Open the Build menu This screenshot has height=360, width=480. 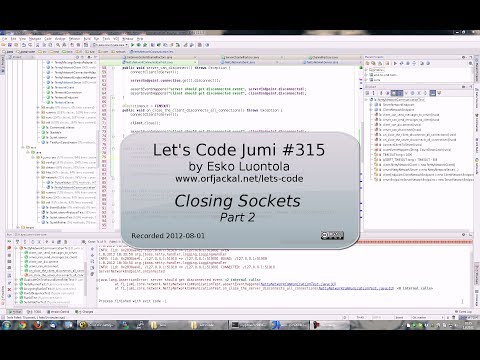[87, 39]
